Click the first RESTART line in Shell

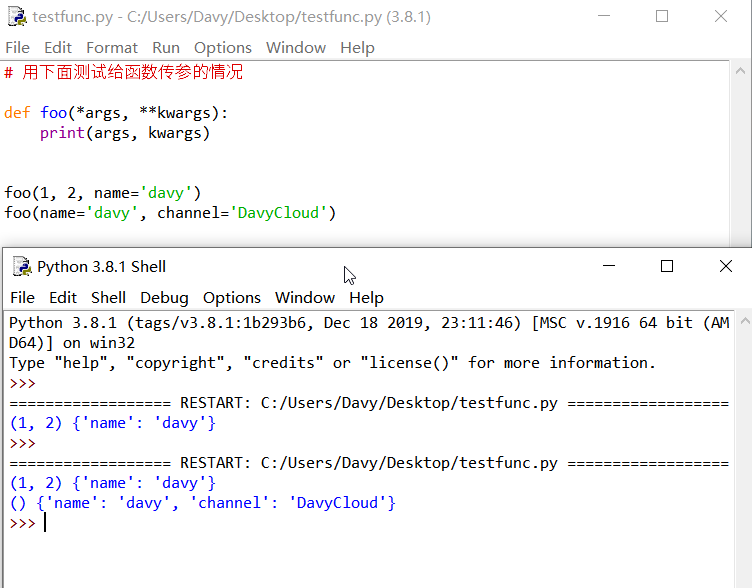pyautogui.click(x=369, y=403)
